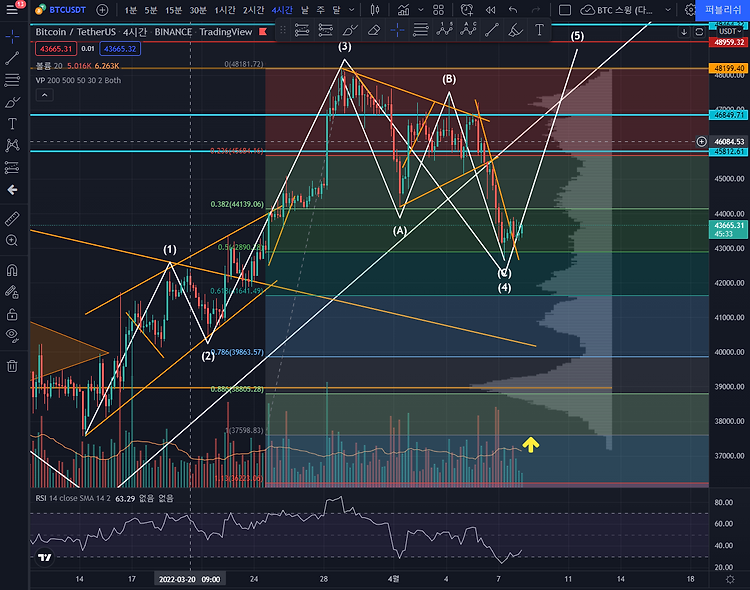Open the indicators panel
Image resolution: width=750 pixels, height=590 pixels.
pos(404,10)
